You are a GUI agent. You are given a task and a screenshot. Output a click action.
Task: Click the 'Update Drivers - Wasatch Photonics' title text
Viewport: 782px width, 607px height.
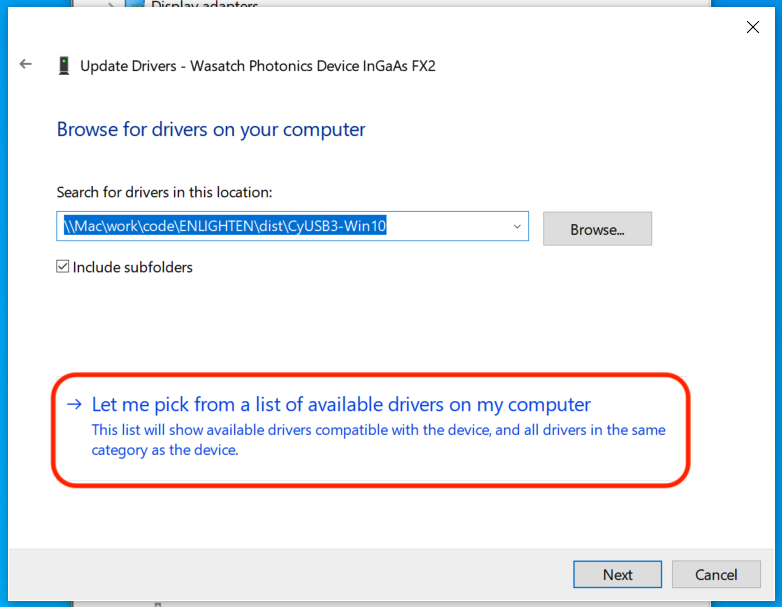(257, 66)
